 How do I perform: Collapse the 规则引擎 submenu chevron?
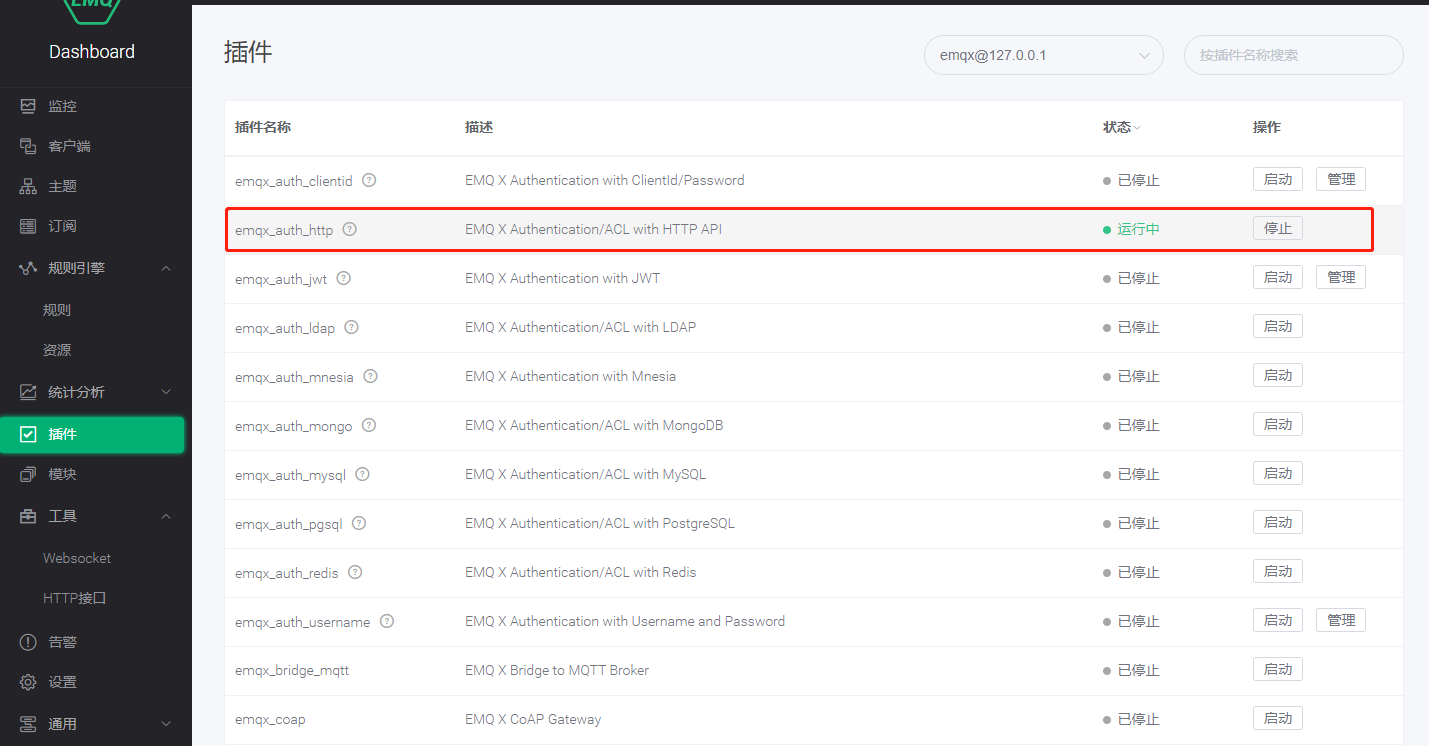[166, 268]
